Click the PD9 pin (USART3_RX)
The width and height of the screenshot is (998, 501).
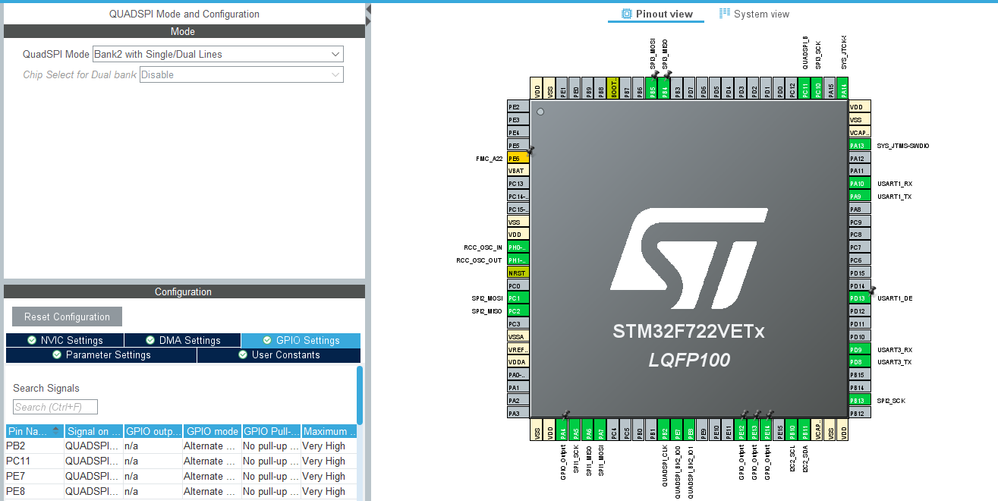[x=860, y=349]
